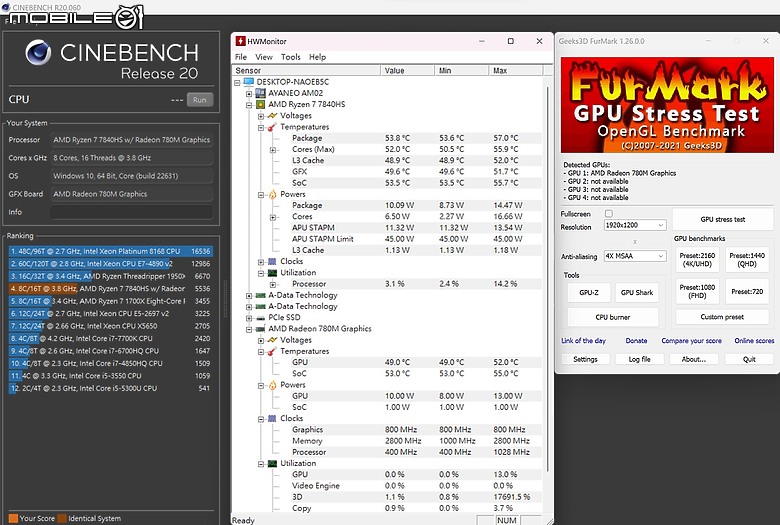Screen dimensions: 780x525
Task: Click the DESKTOP-NAOEB5C computer icon
Action: pos(249,82)
